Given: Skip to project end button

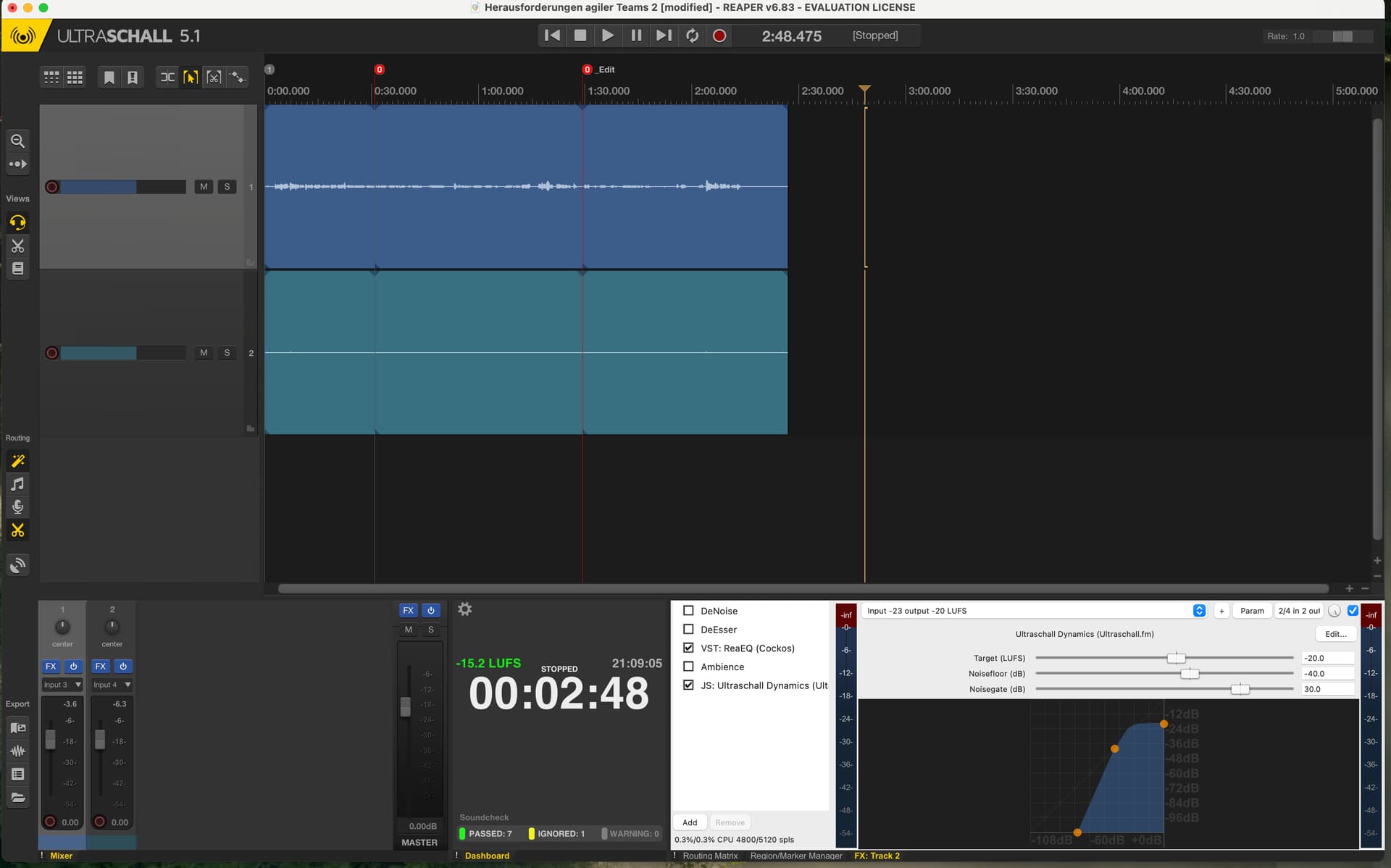Looking at the screenshot, I should click(x=664, y=36).
